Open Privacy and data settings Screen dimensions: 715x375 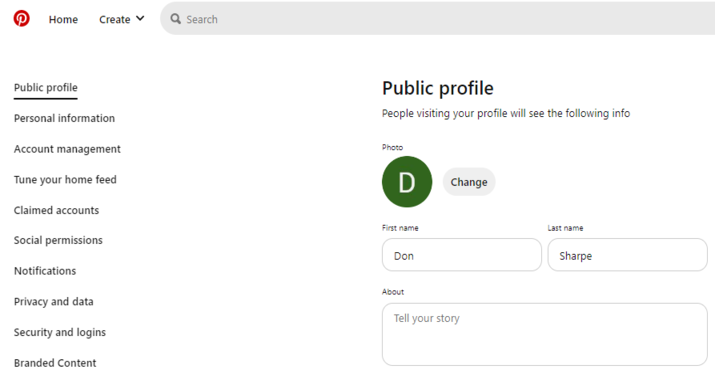pyautogui.click(x=53, y=302)
